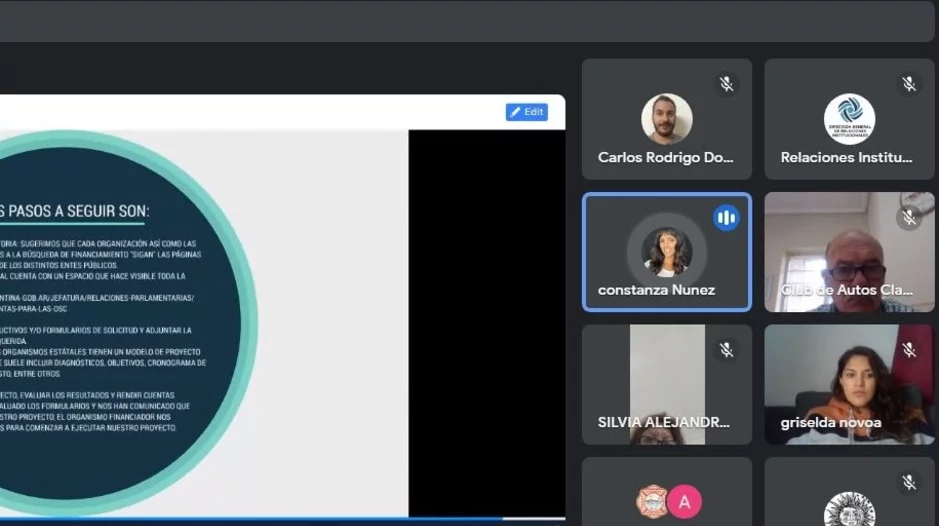Click the black area of the shared presentation
This screenshot has width=939, height=526.
[487, 323]
